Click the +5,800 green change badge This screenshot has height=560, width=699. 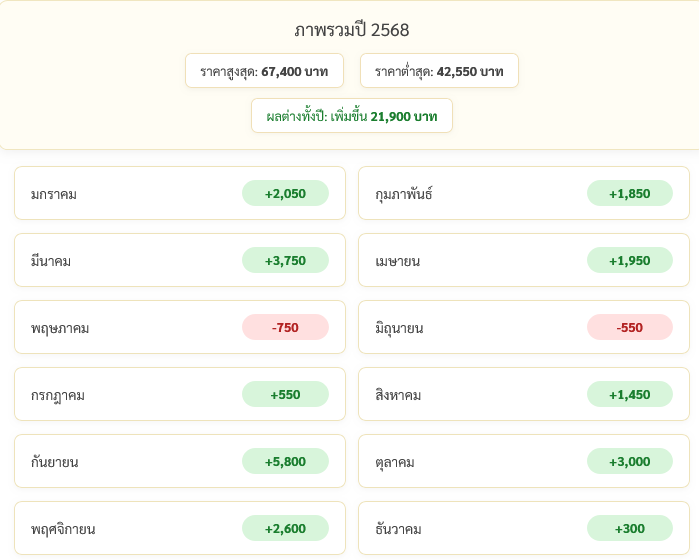[x=285, y=462]
